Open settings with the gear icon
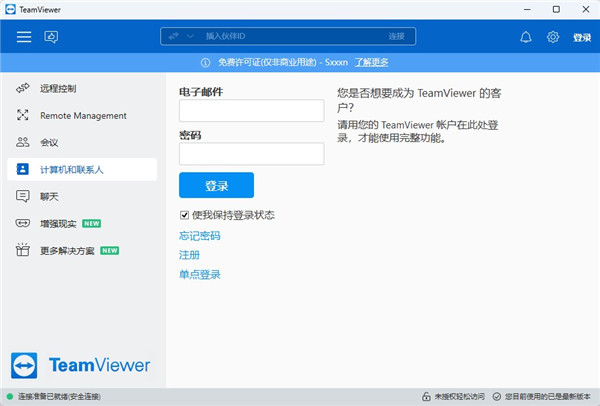600x406 pixels. [x=553, y=37]
